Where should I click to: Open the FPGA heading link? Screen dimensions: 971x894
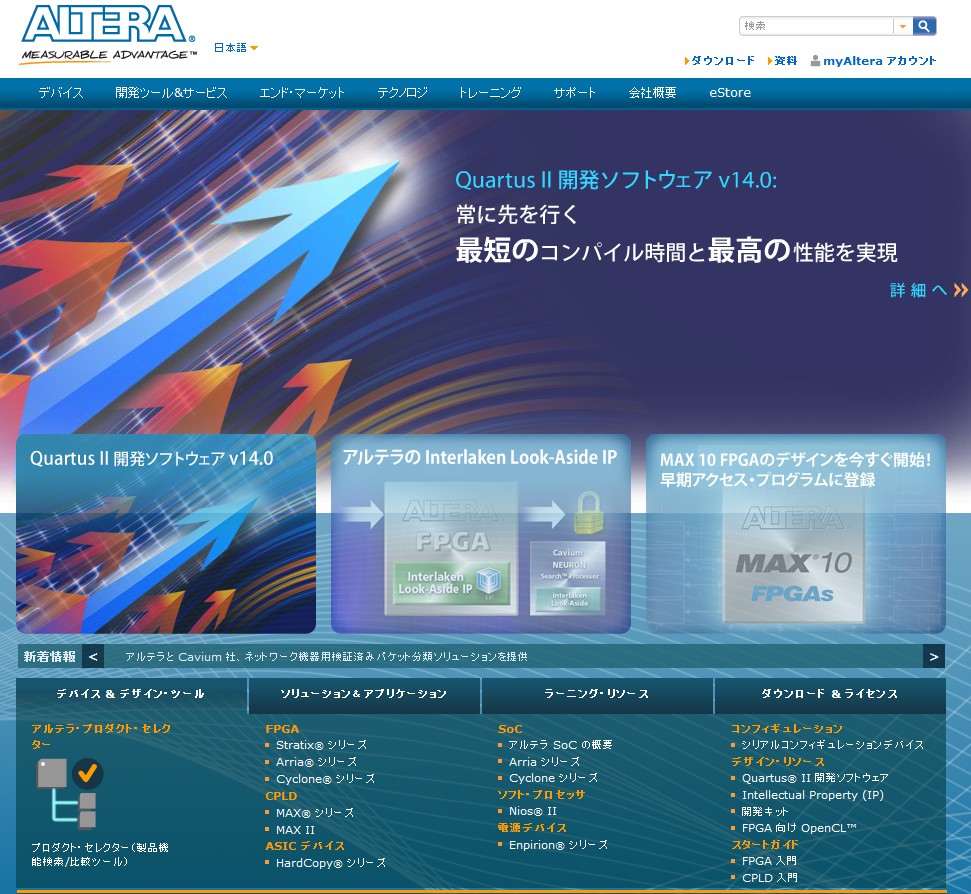(282, 729)
